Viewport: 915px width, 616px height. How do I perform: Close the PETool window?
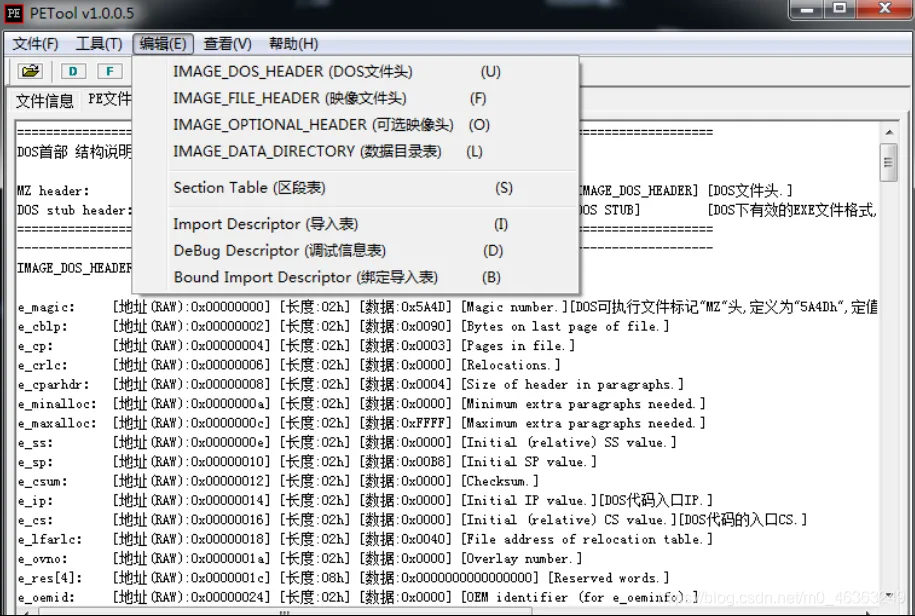point(885,9)
